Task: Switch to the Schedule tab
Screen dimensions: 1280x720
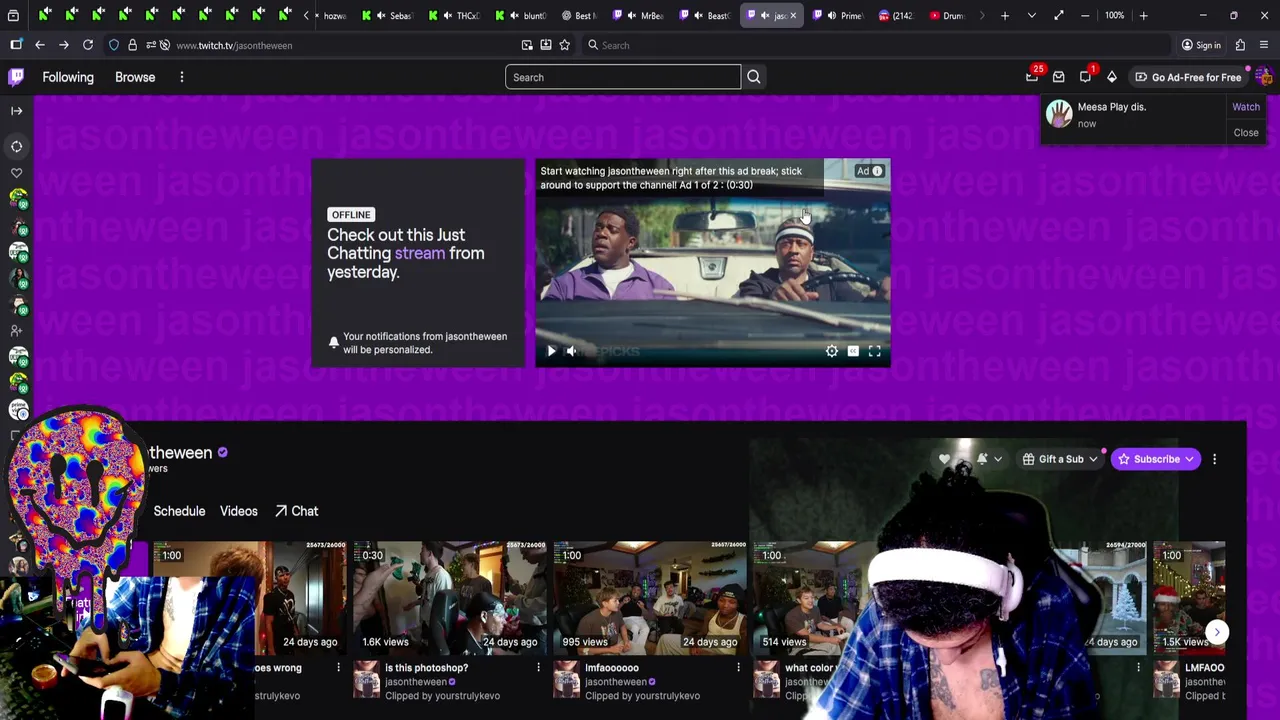Action: 179,511
